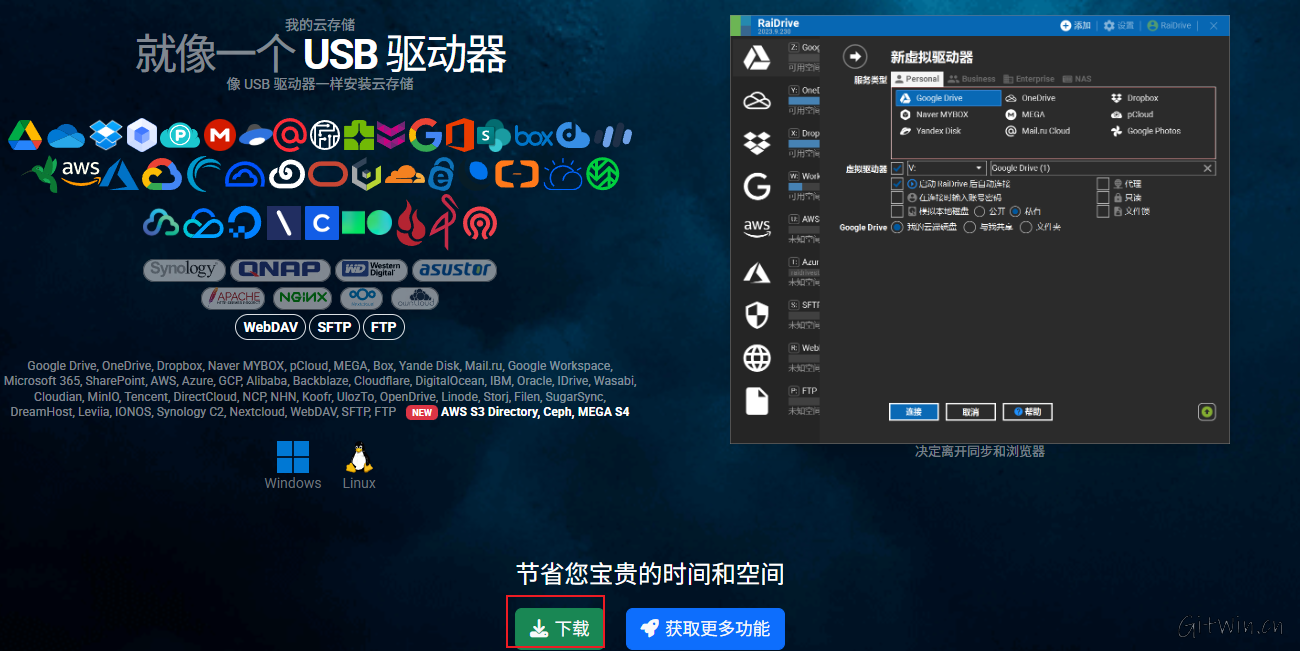Viewport: 1300px width, 651px height.
Task: Select 我的云端硬盘 radio button
Action: coord(896,227)
